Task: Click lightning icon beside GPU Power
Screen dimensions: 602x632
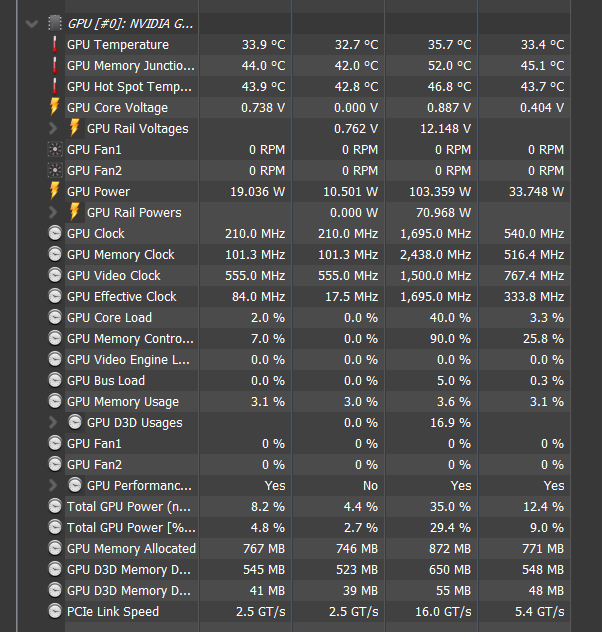Action: click(x=54, y=191)
